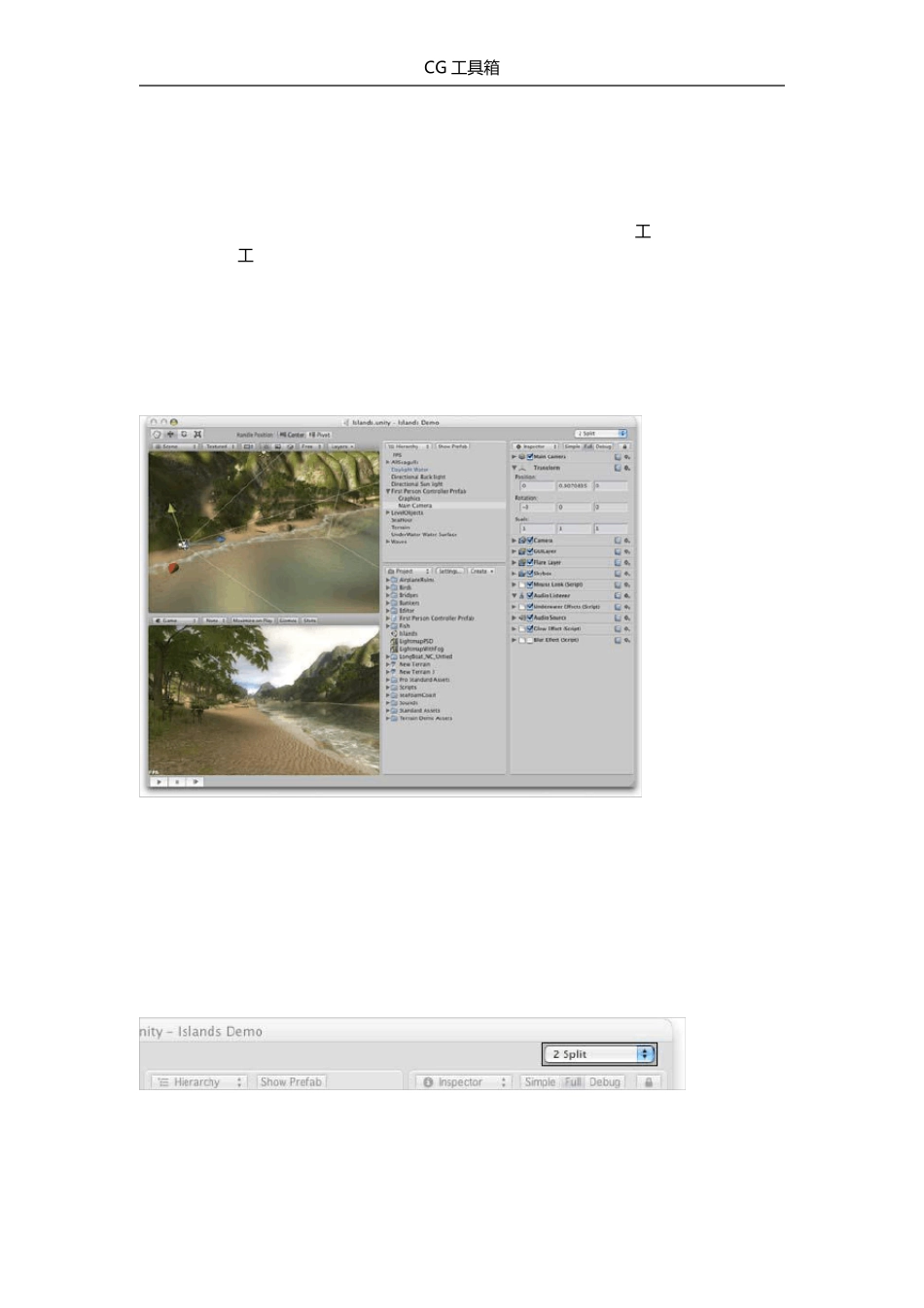Collapse the First Person Controller Prefab hierarchy node
Viewport: 924px width, 1308px height.
coord(388,491)
